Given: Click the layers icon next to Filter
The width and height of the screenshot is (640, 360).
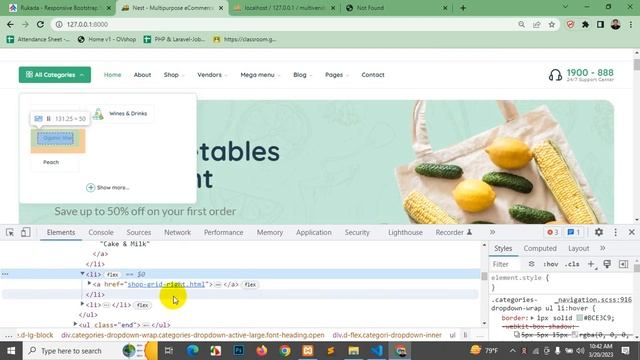Looking at the screenshot, I should coord(531,264).
